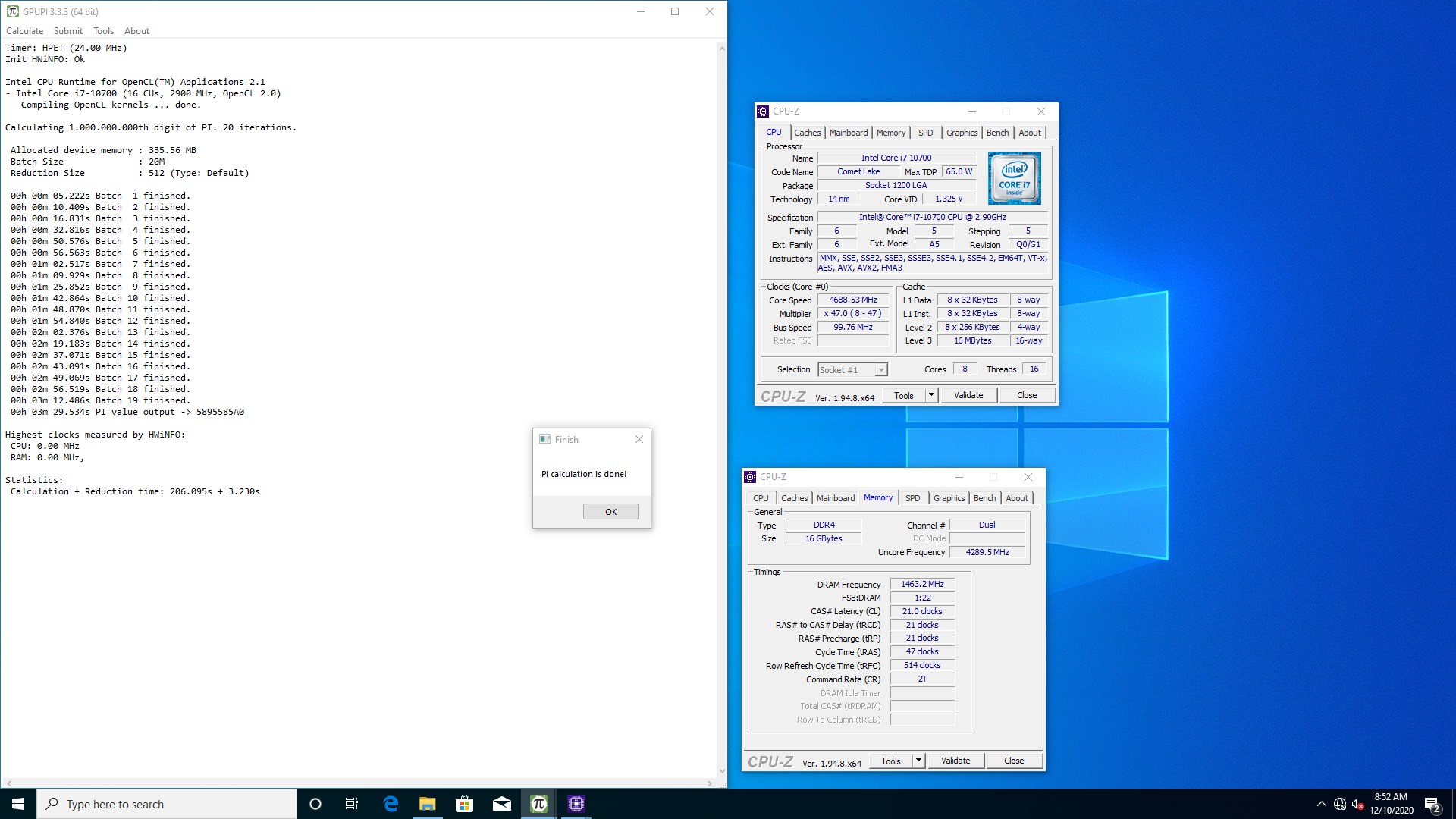1456x819 pixels.
Task: Click the PI value output line
Action: coord(127,412)
